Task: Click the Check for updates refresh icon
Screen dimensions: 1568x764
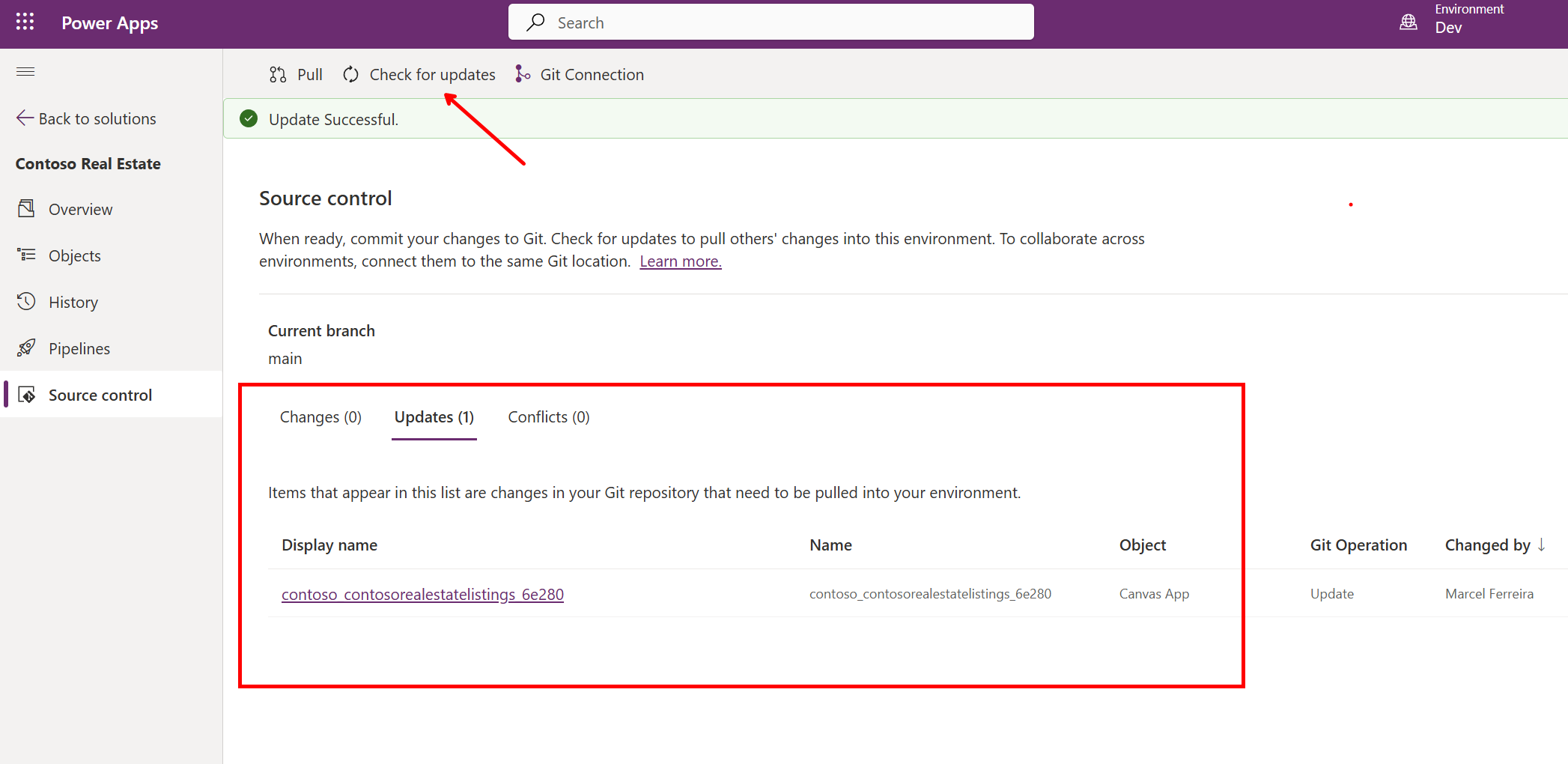Action: coord(350,75)
